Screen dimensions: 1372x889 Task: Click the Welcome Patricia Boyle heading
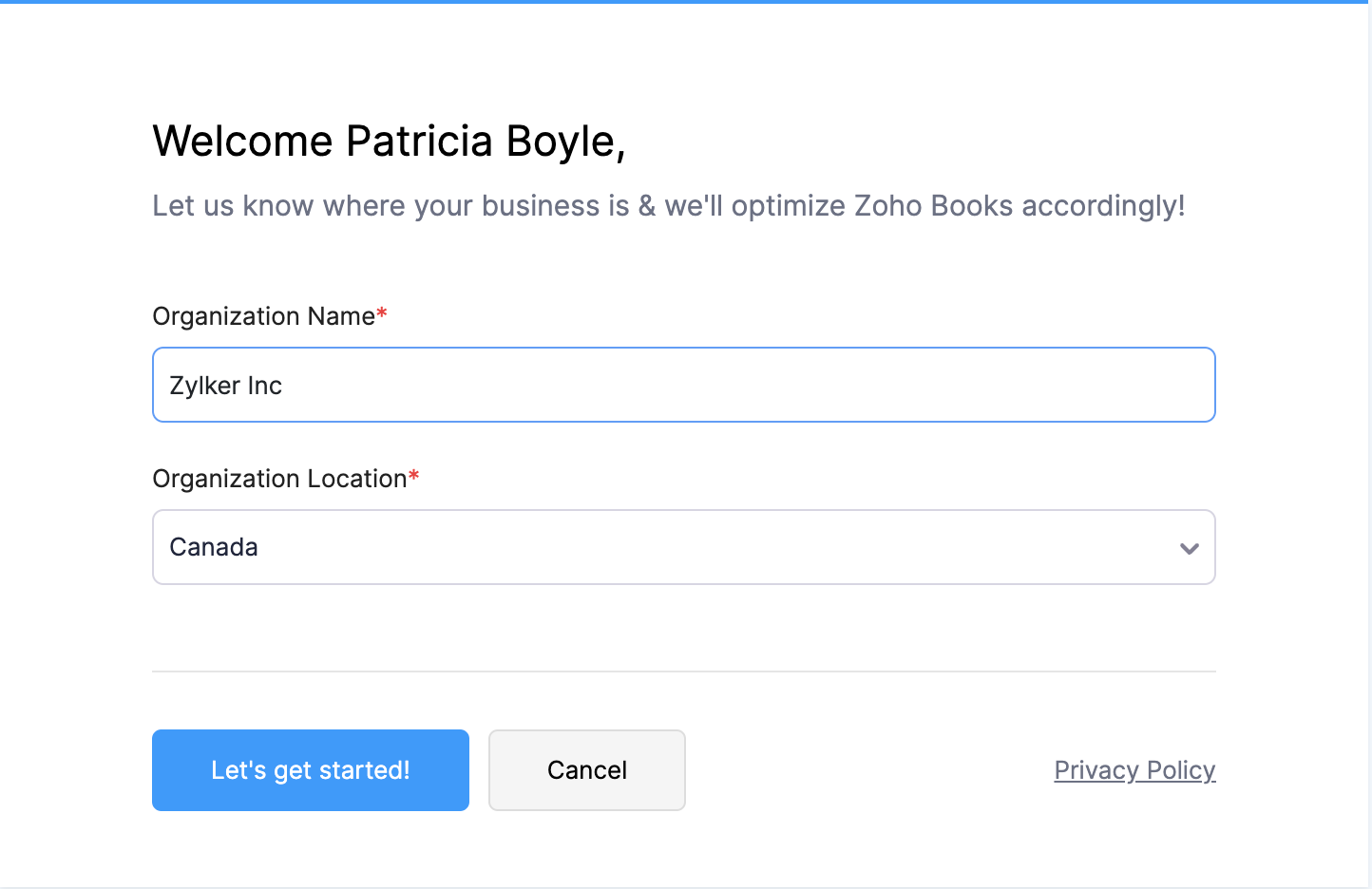click(389, 142)
